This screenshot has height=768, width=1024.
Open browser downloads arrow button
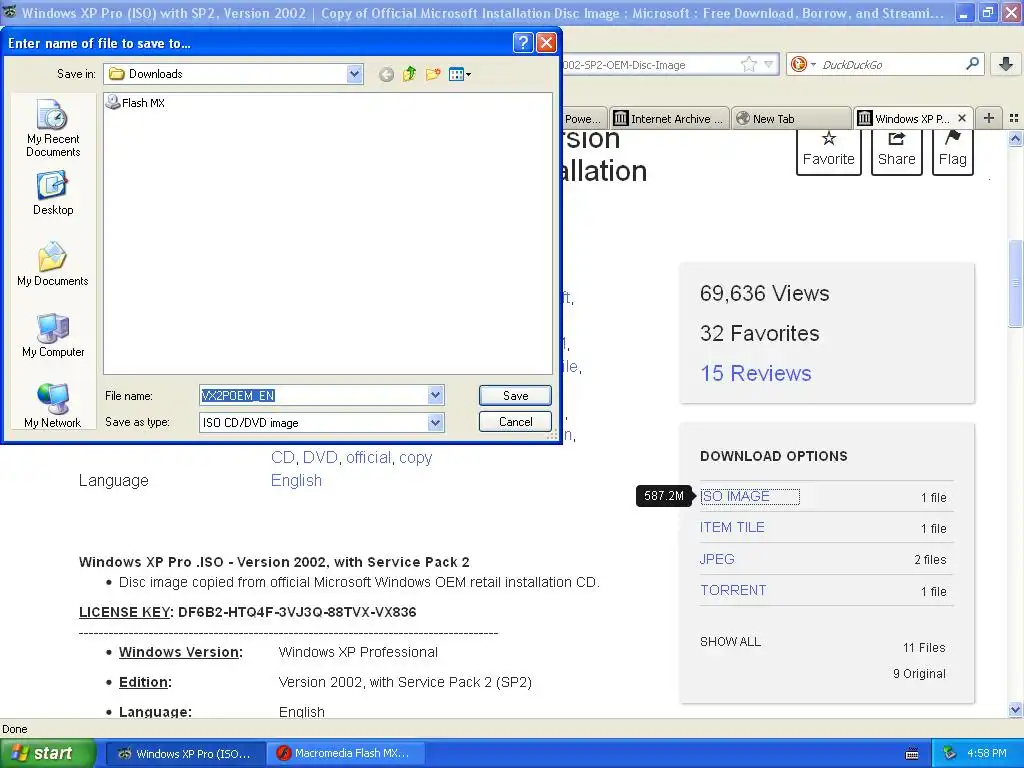point(1006,64)
